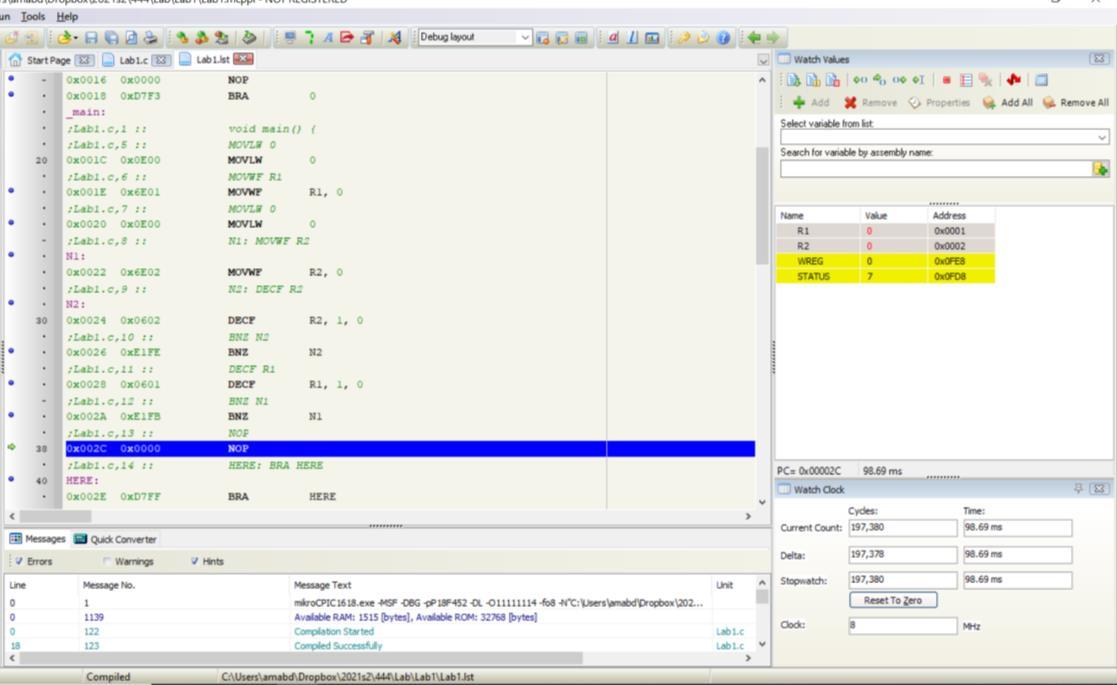Image resolution: width=1117 pixels, height=685 pixels.
Task: Click the Step Out debugger icon
Action: pyautogui.click(x=899, y=80)
